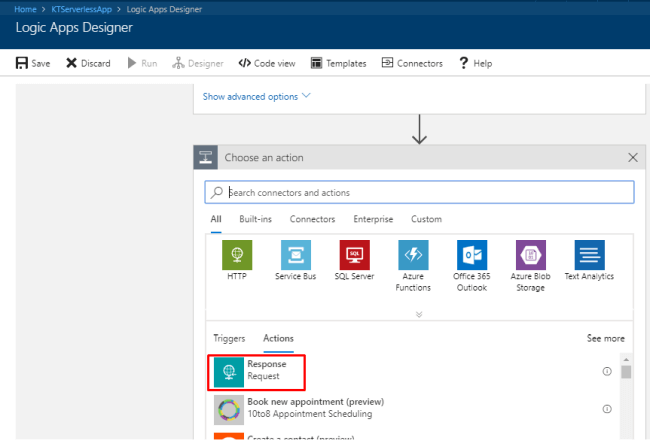Select the Custom filter tab

(x=426, y=219)
